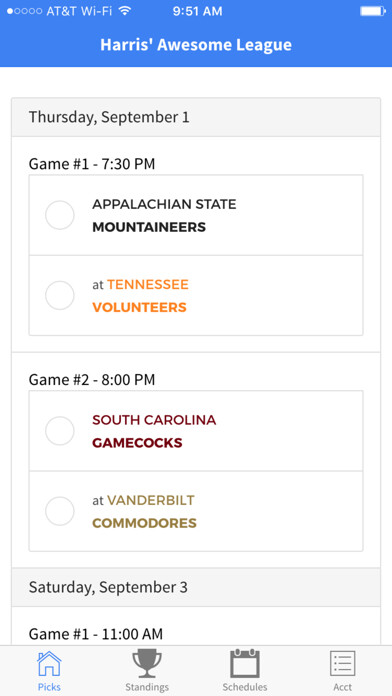
Task: Tap the VANDERBILT COMMODORES team name
Action: [x=144, y=511]
